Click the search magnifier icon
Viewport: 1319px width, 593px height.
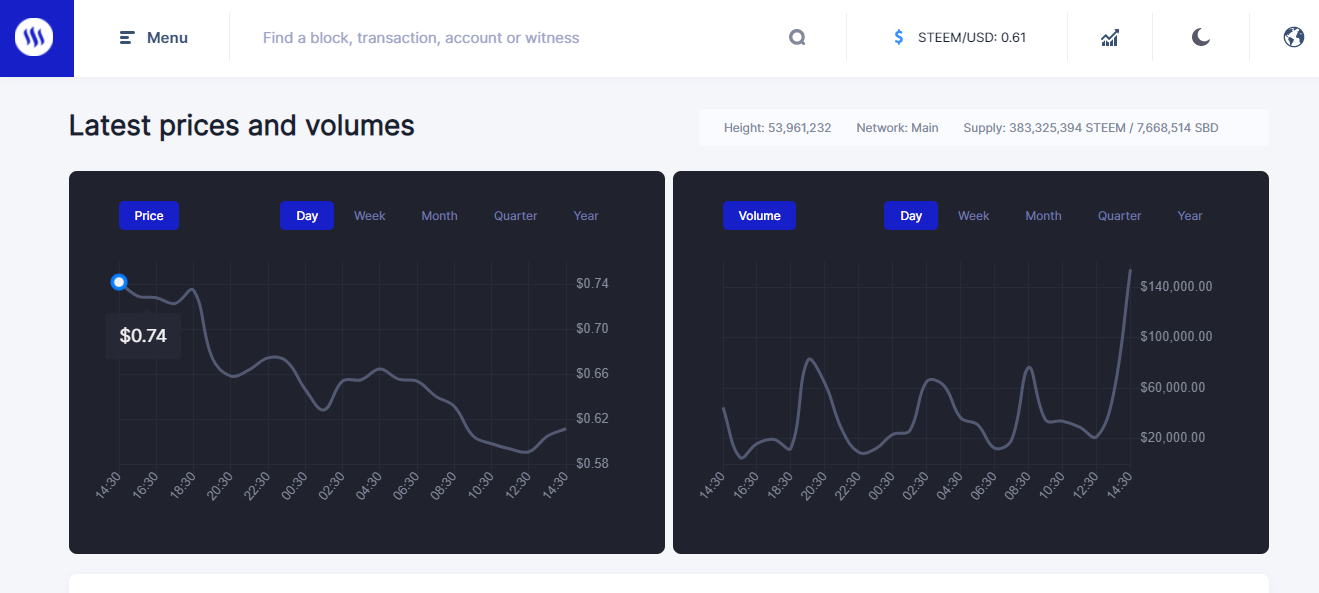[797, 38]
